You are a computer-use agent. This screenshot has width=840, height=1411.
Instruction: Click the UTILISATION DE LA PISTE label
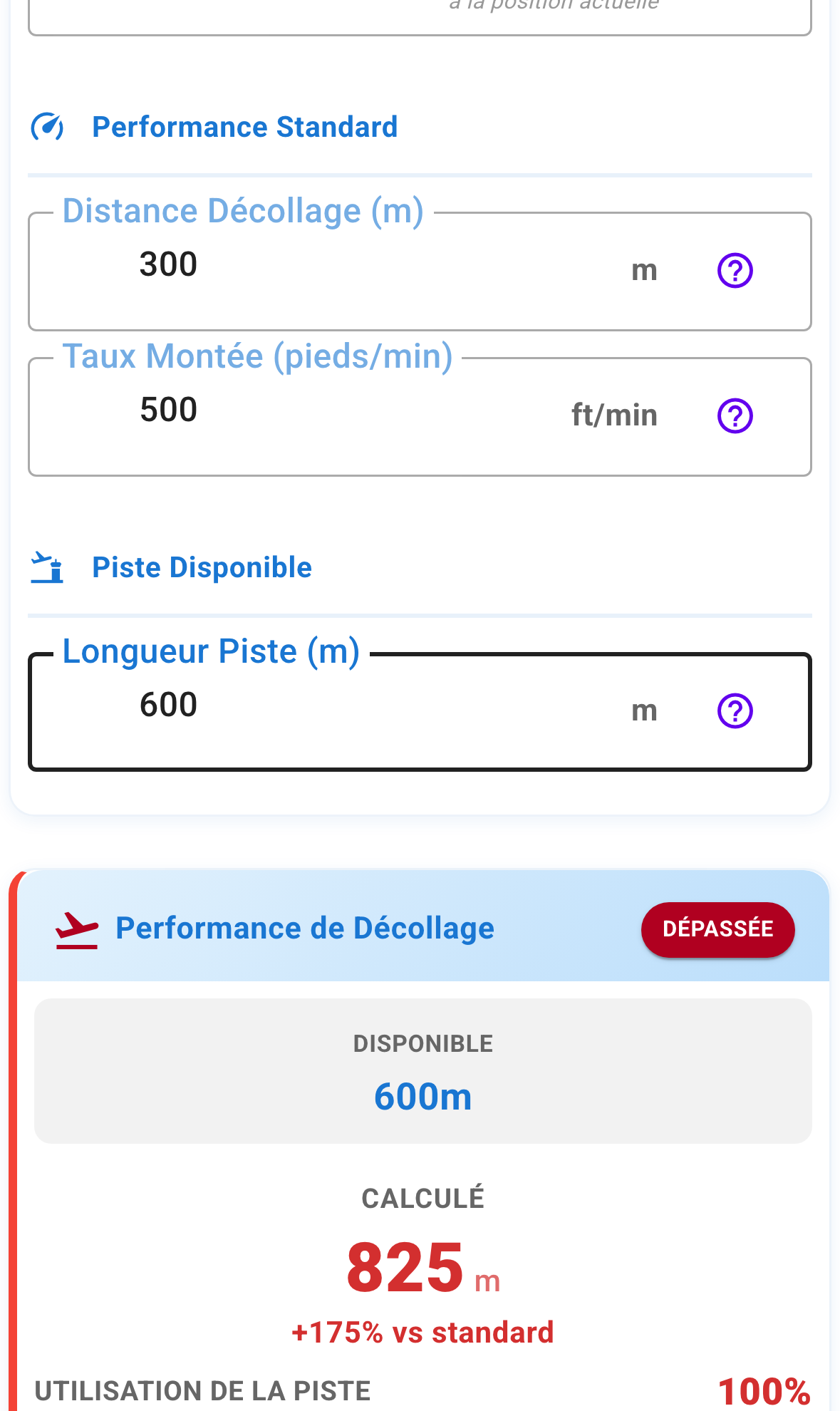click(x=202, y=1391)
